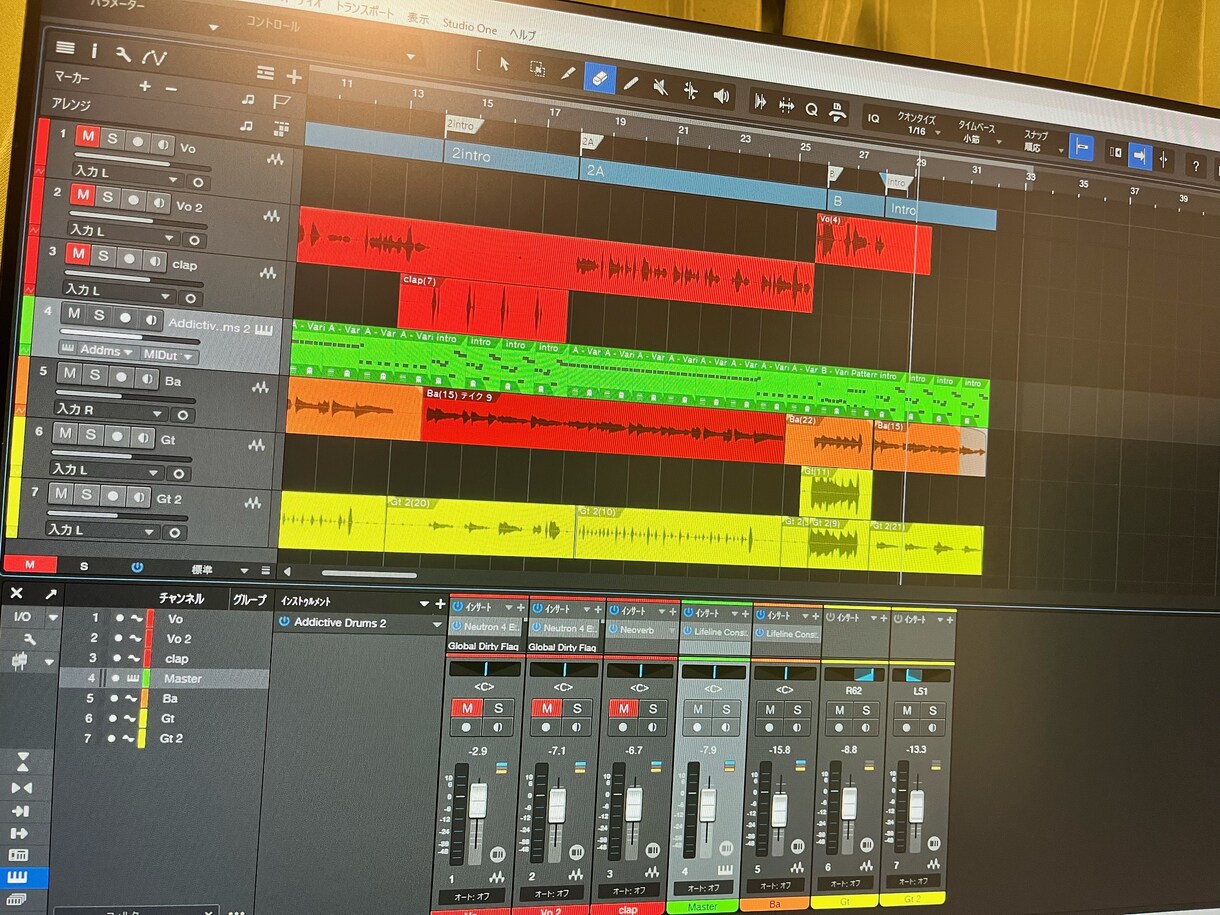The width and height of the screenshot is (1220, 915).
Task: Open ヘルプ menu
Action: coord(523,34)
